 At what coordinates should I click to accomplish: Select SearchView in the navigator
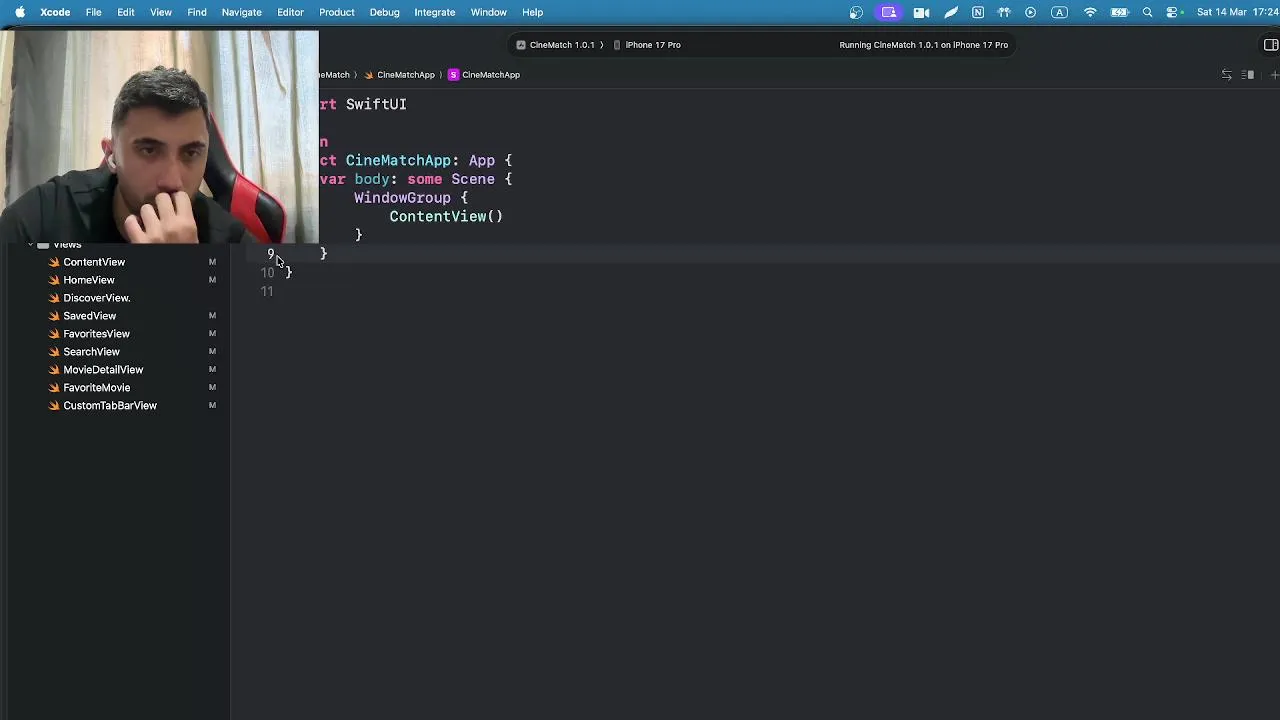point(91,352)
